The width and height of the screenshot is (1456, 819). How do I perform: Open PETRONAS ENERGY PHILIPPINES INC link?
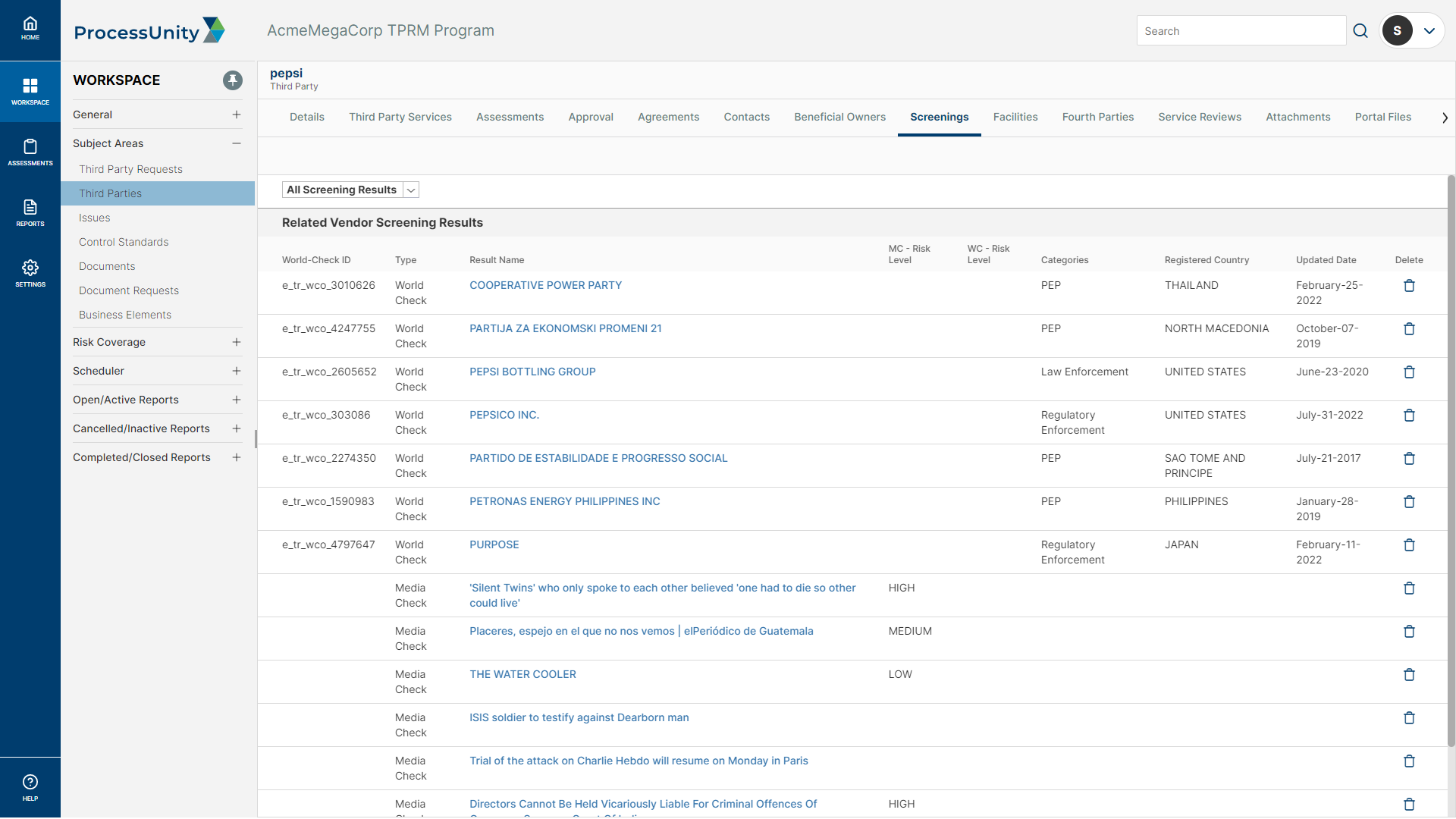coord(564,501)
